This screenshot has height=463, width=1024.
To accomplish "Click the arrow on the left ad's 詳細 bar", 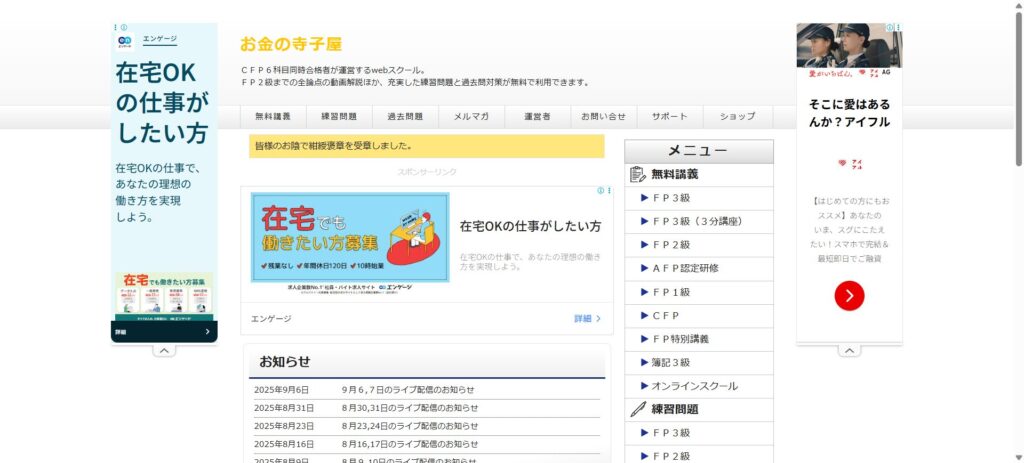I will tap(207, 332).
